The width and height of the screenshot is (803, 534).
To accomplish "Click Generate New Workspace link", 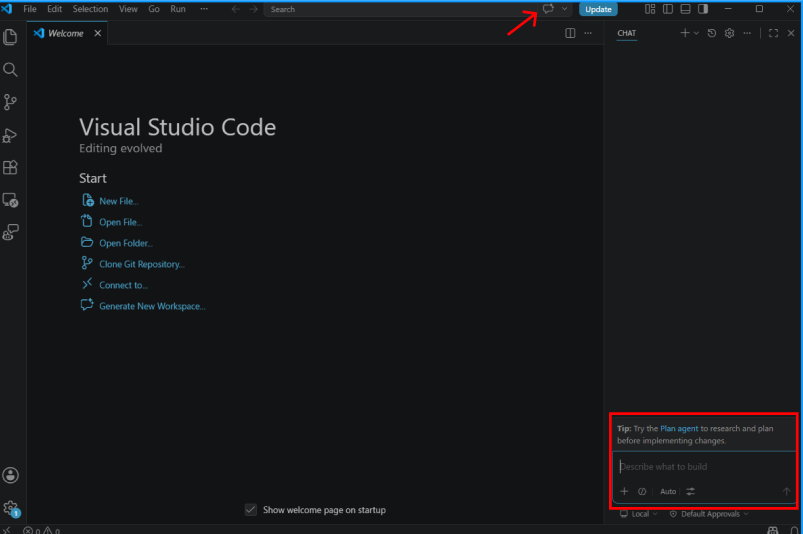I will pyautogui.click(x=152, y=306).
